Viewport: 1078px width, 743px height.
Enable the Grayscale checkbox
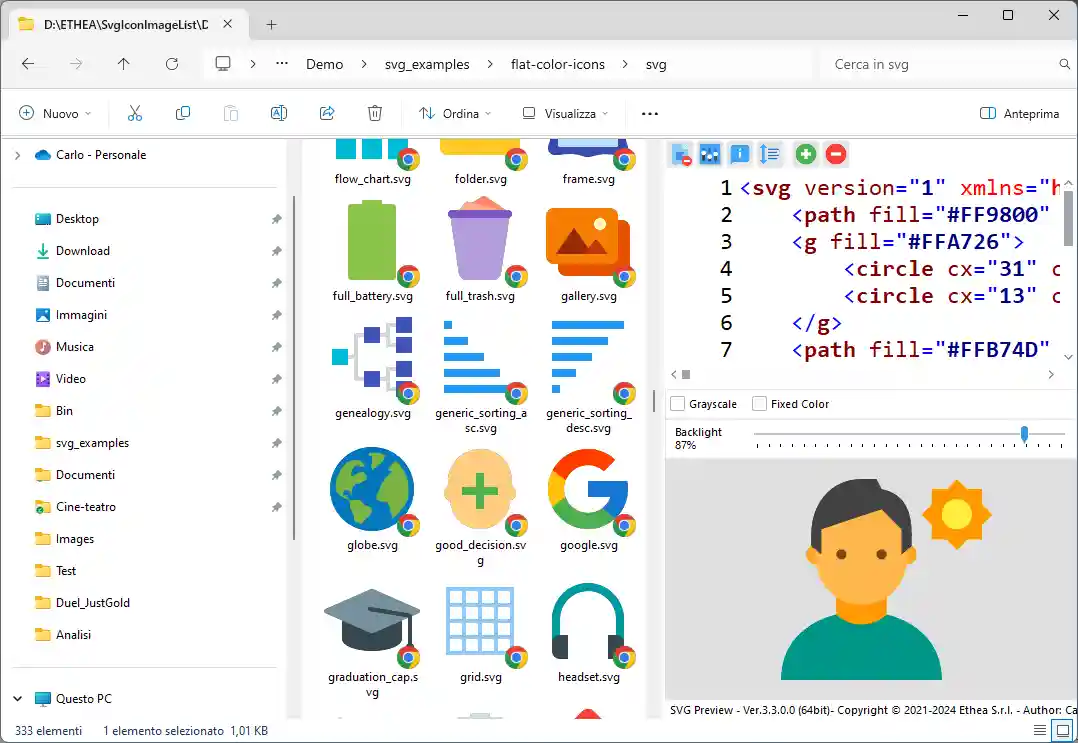pos(678,404)
